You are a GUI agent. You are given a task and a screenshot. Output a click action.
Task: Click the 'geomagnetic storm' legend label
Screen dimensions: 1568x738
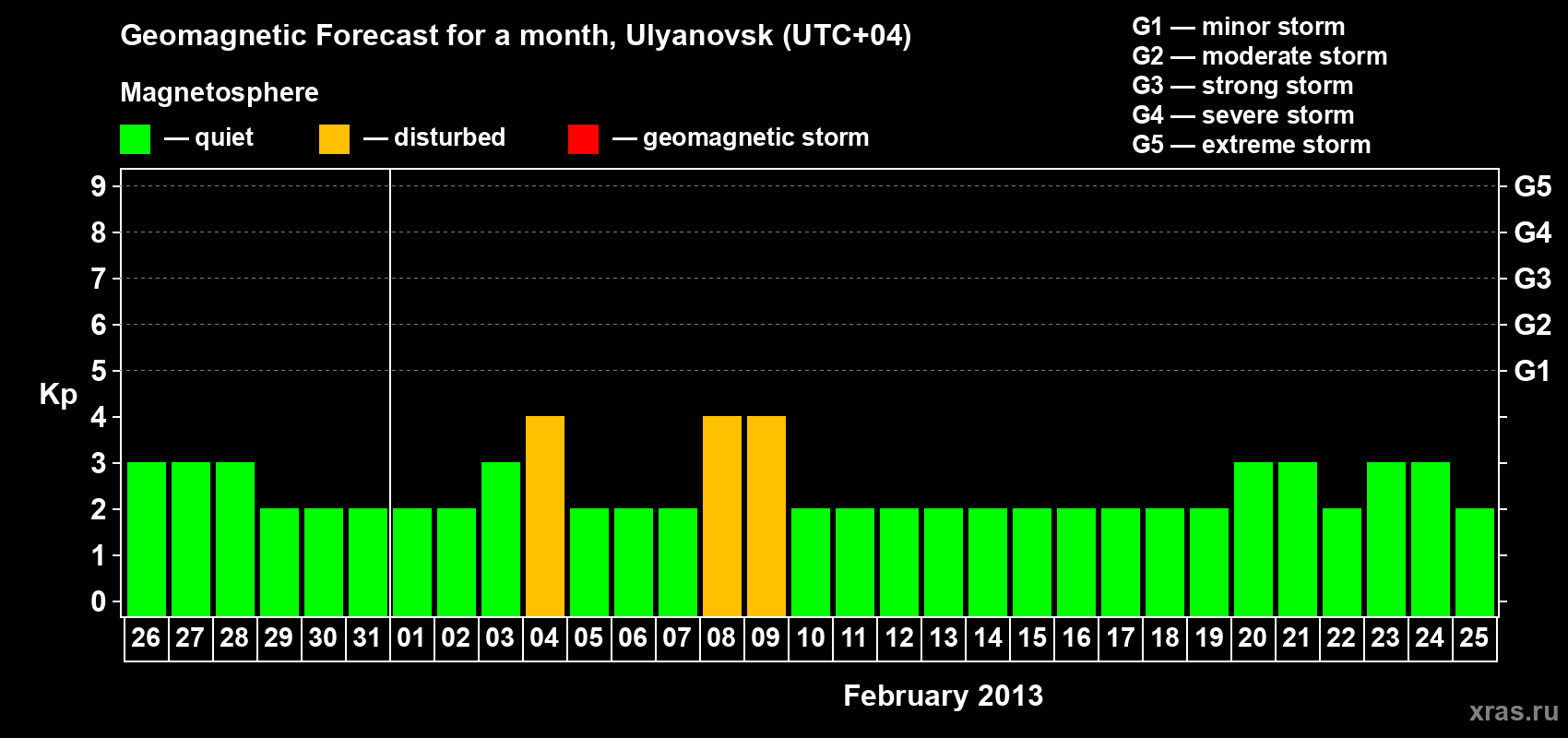[756, 138]
